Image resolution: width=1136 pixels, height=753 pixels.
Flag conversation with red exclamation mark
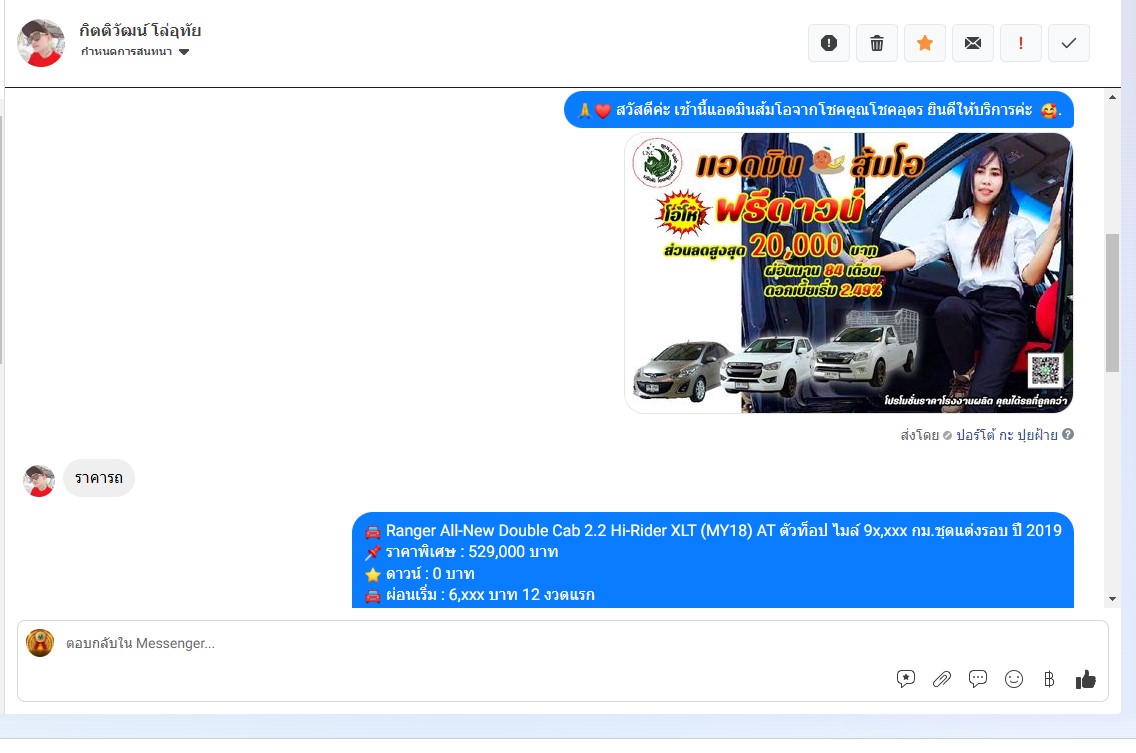1021,43
